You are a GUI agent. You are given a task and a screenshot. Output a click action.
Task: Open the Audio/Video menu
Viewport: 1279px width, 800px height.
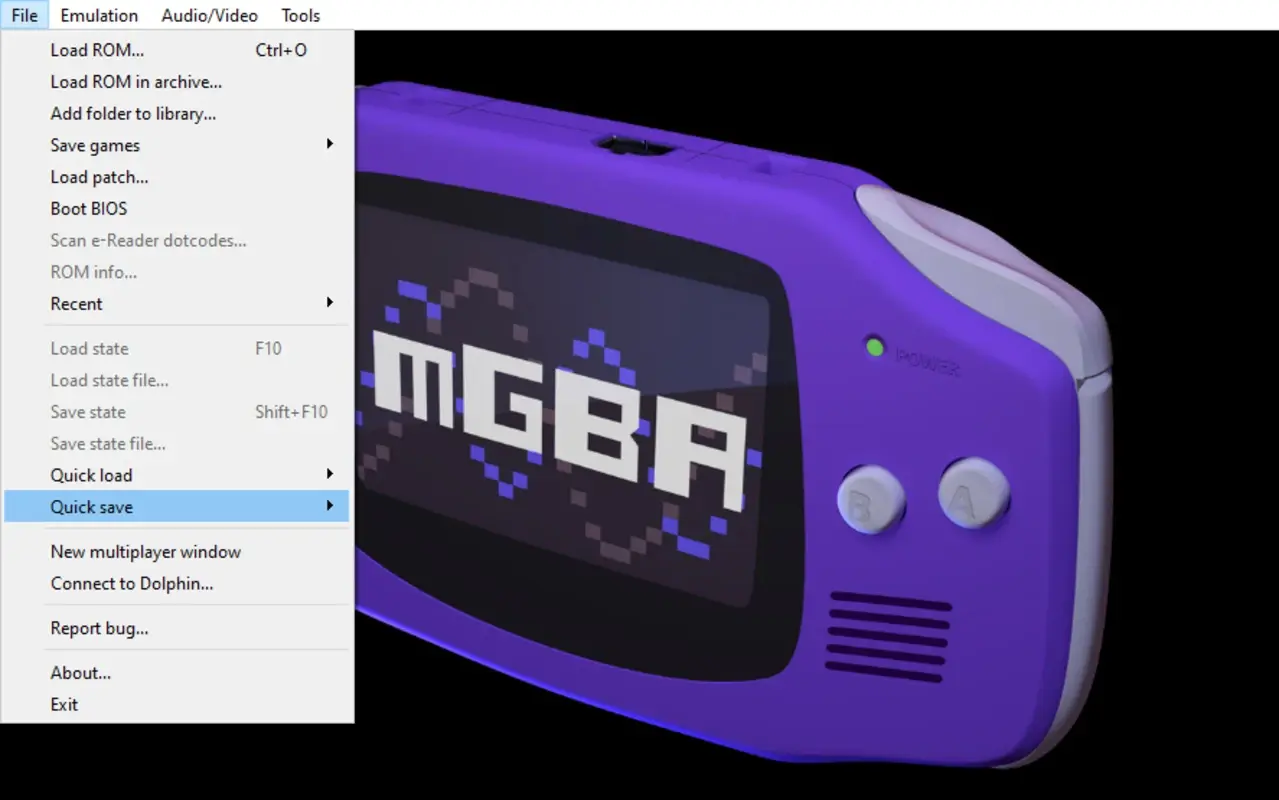tap(209, 15)
